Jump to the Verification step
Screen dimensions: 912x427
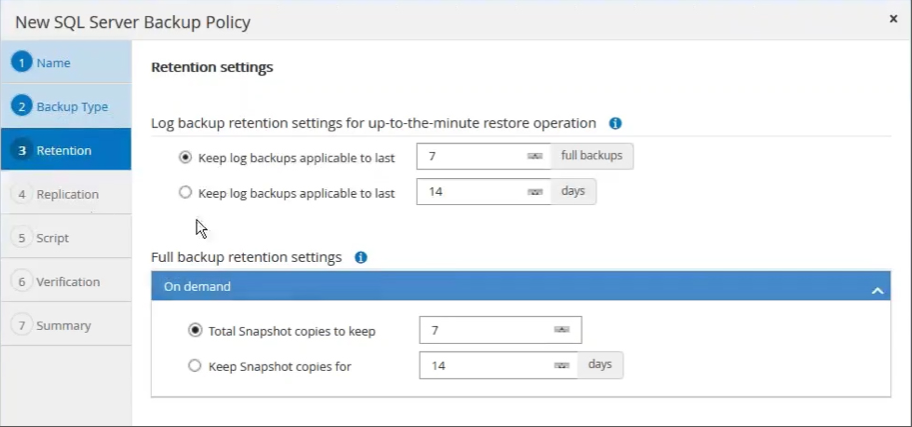[x=68, y=282]
